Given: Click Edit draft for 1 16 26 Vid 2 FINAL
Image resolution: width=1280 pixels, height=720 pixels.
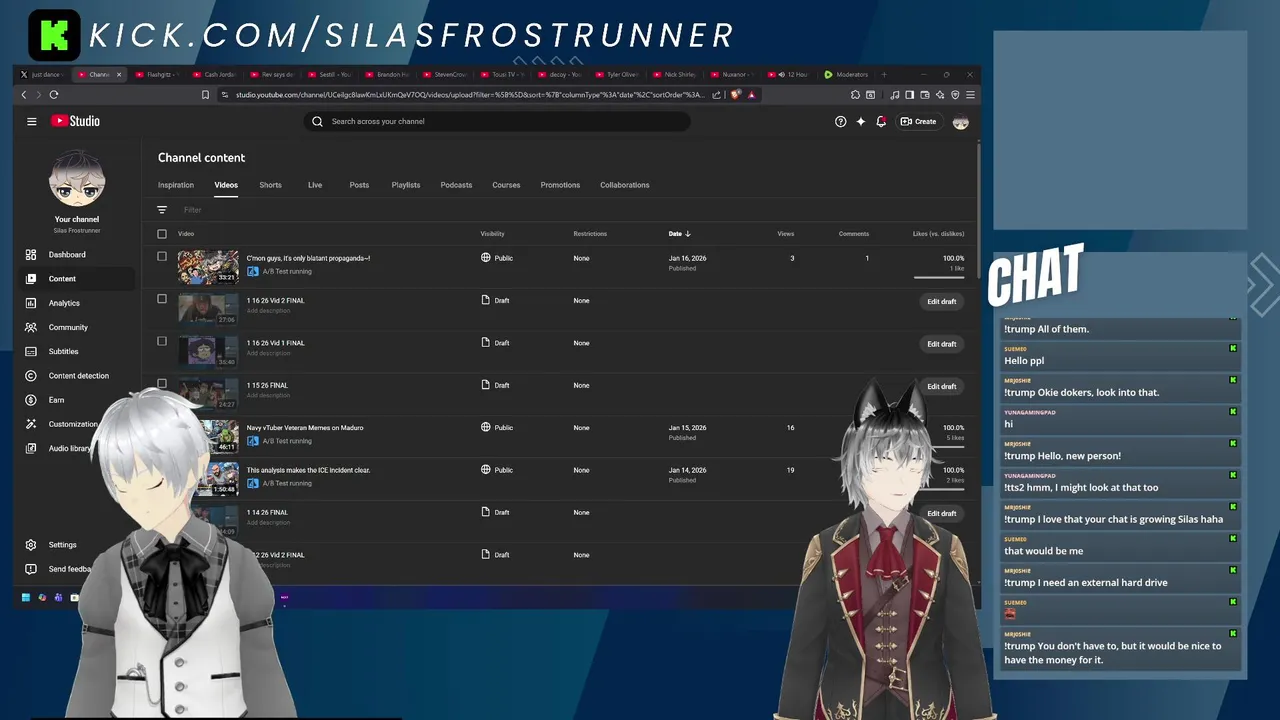Looking at the screenshot, I should point(941,301).
